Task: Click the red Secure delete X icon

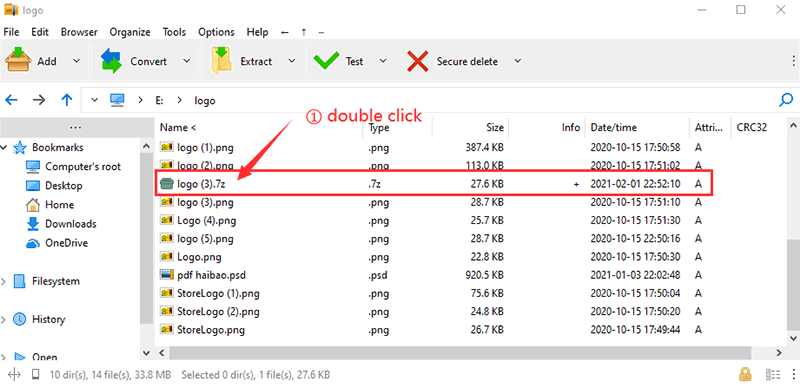Action: pyautogui.click(x=417, y=61)
